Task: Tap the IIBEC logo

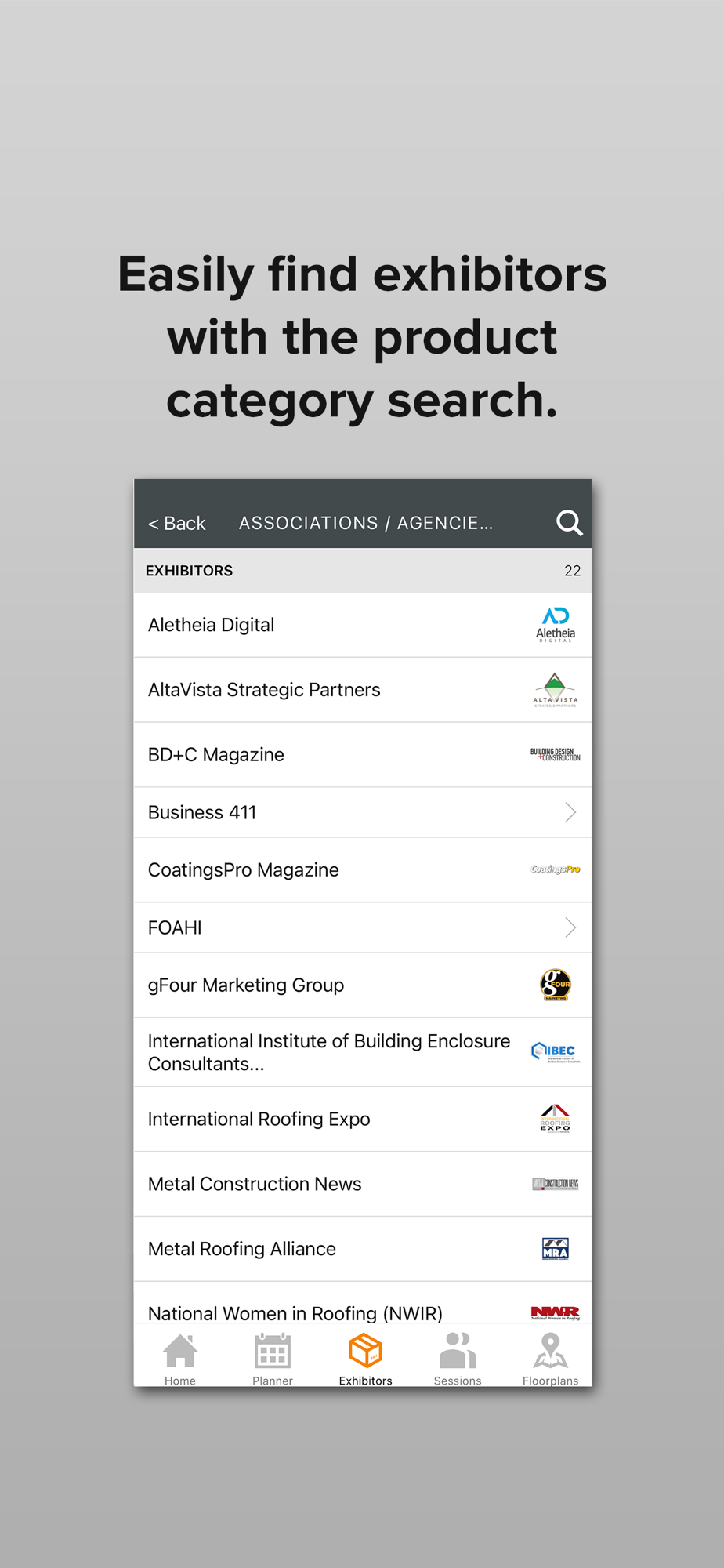Action: pos(556,1051)
